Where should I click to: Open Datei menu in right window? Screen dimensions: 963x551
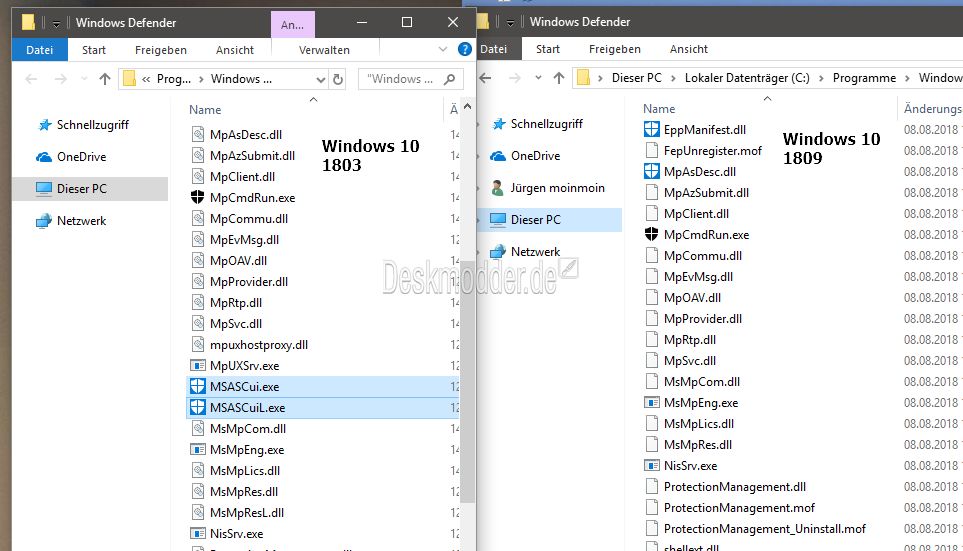click(494, 49)
